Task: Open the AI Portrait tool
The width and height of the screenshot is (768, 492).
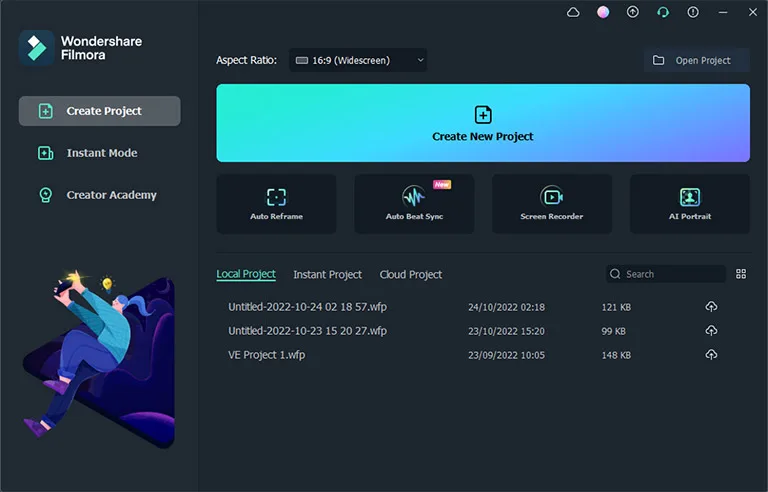Action: pos(690,204)
